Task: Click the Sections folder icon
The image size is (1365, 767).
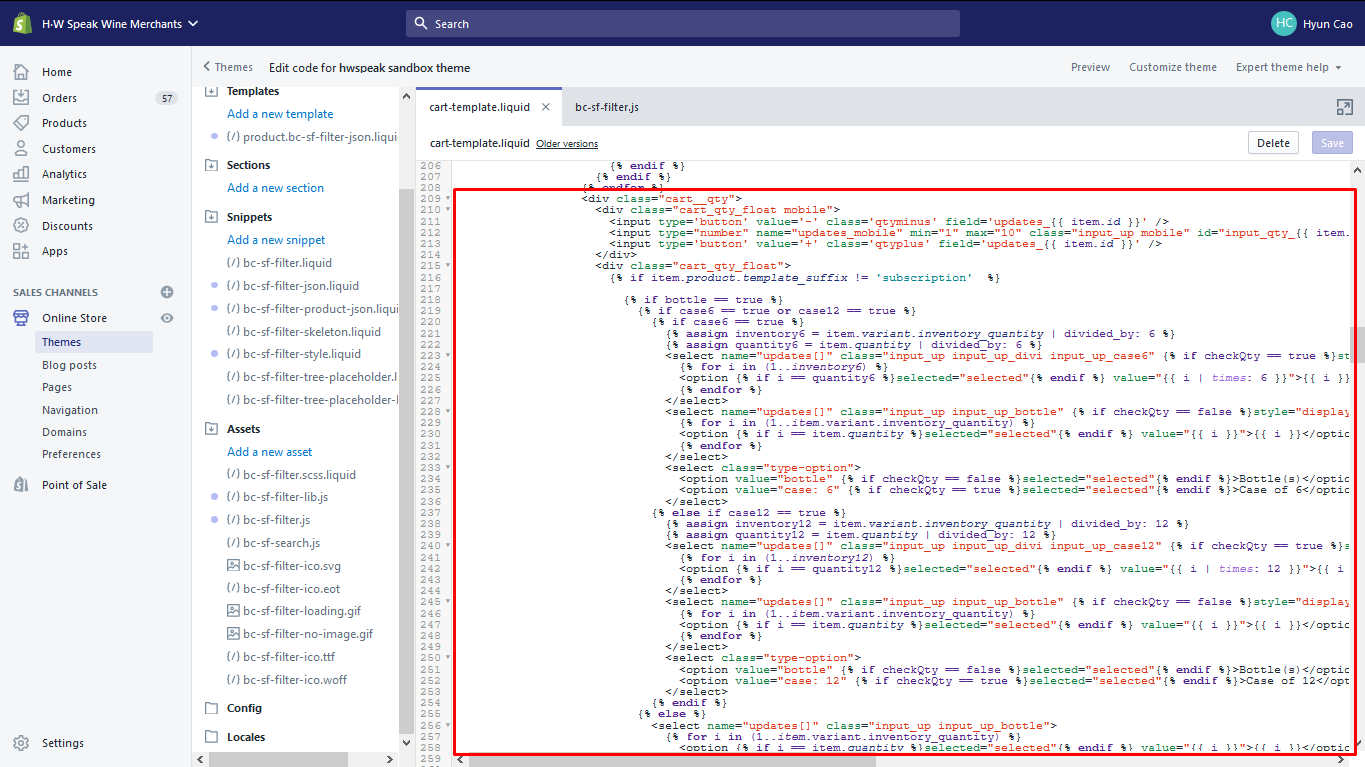Action: pos(211,165)
